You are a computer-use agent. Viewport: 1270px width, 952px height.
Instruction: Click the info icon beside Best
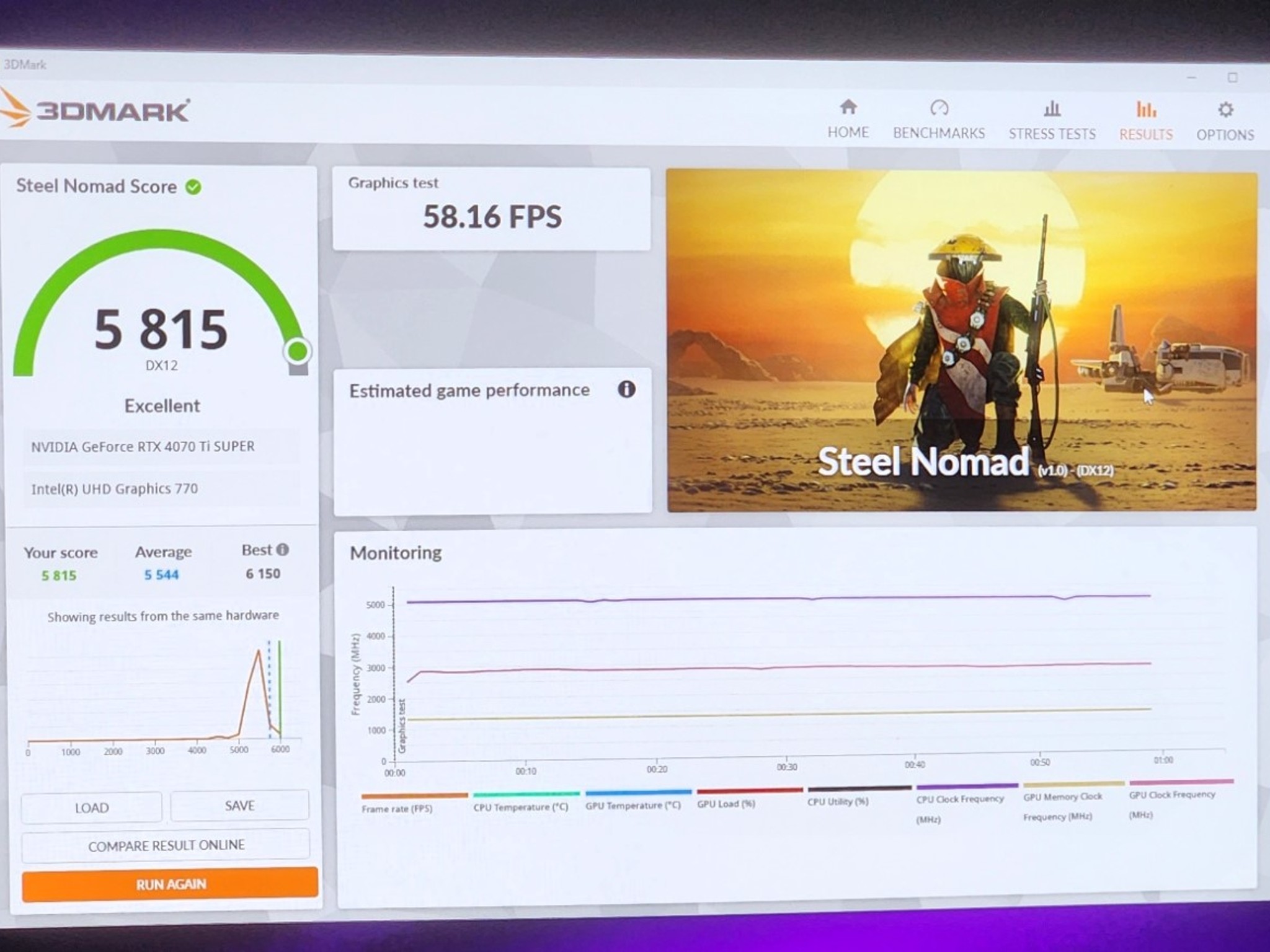pos(283,550)
